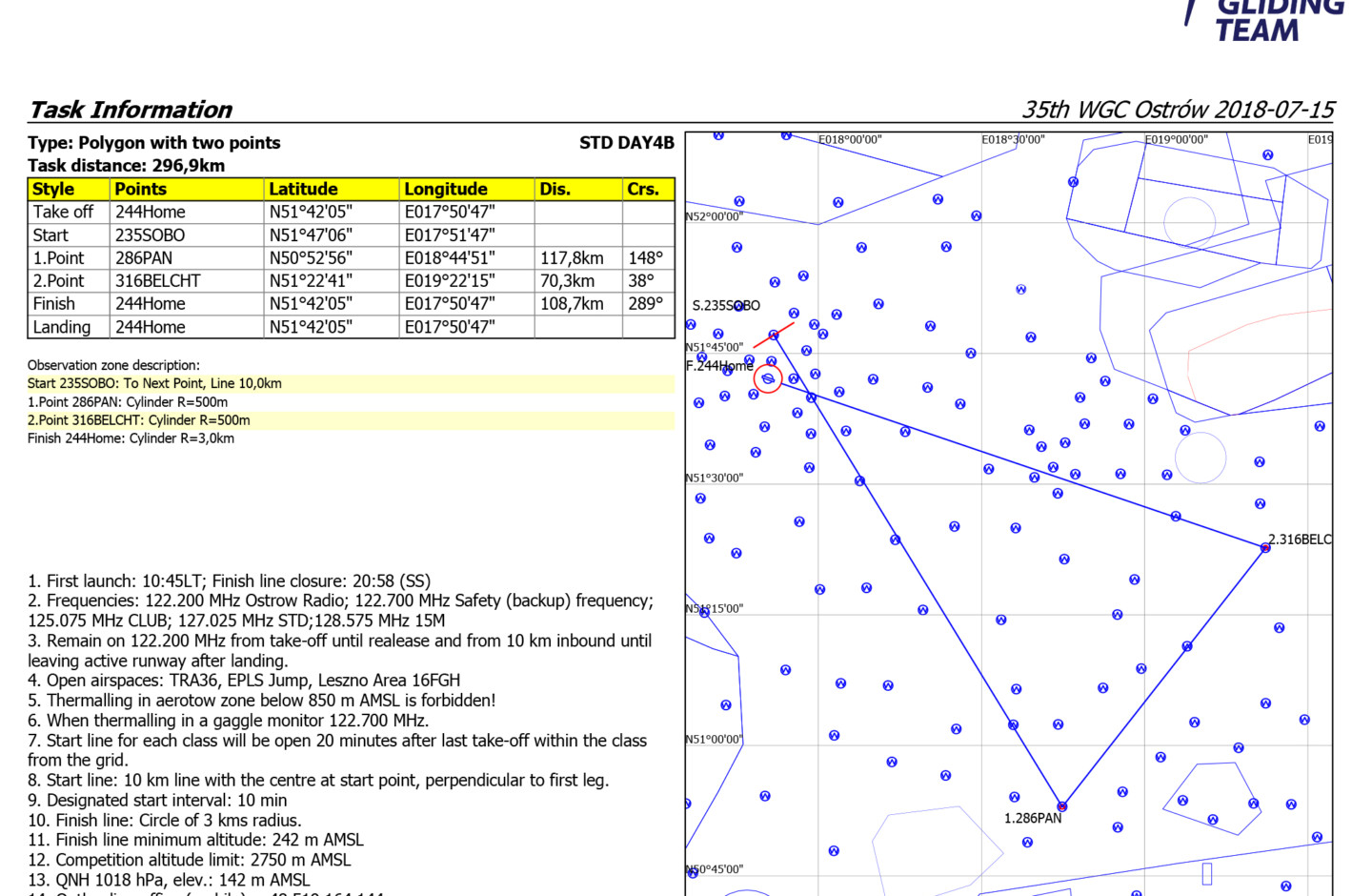Screen dimensions: 1372x896
Task: Select the STD DAY4B label
Action: coord(626,143)
